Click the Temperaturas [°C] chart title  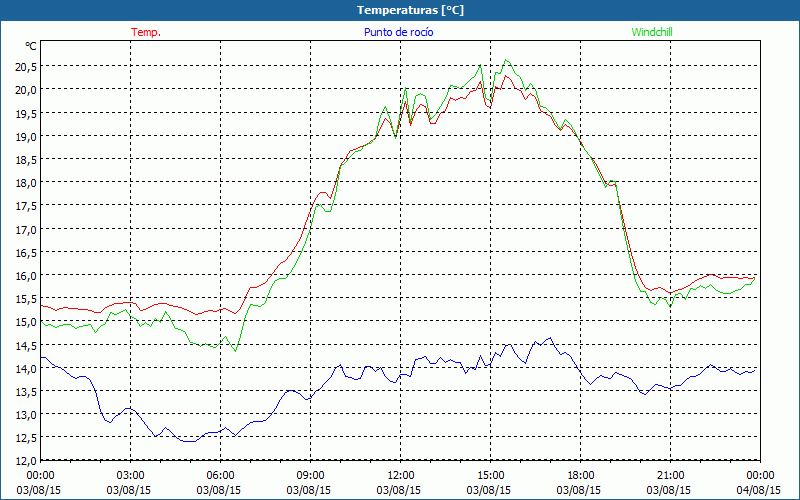[410, 10]
